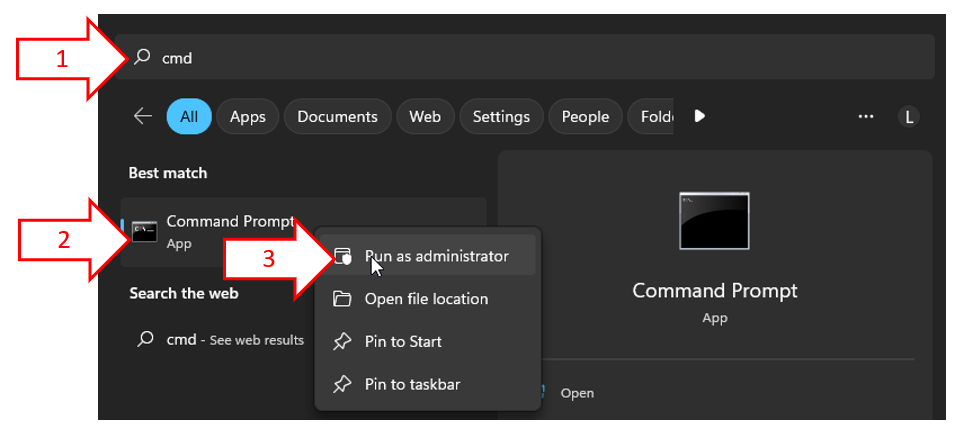Select the Web filter tab
965x426 pixels.
point(425,116)
